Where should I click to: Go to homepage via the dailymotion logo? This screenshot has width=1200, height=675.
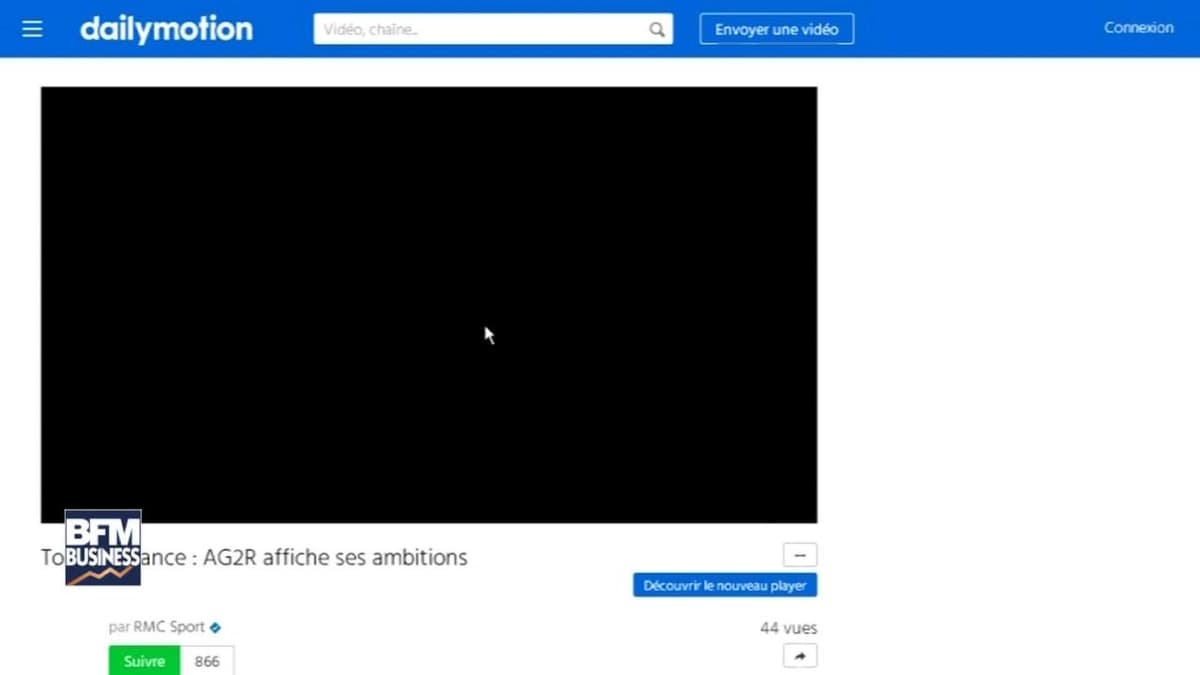(166, 29)
